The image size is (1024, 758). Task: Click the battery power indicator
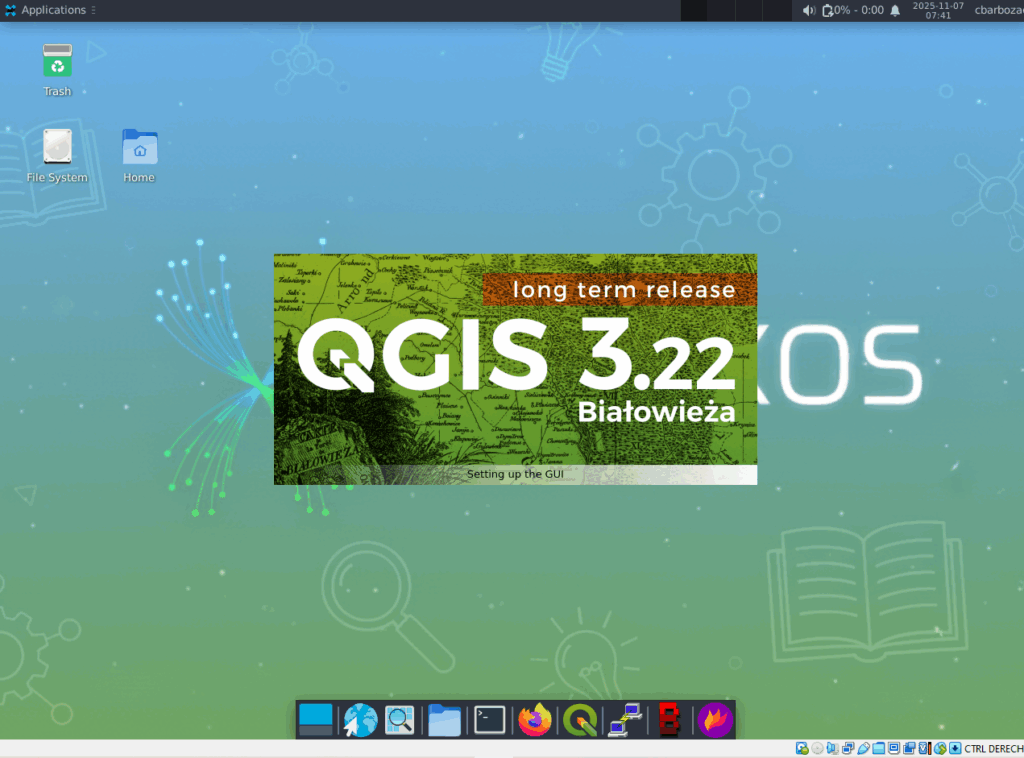click(x=852, y=10)
